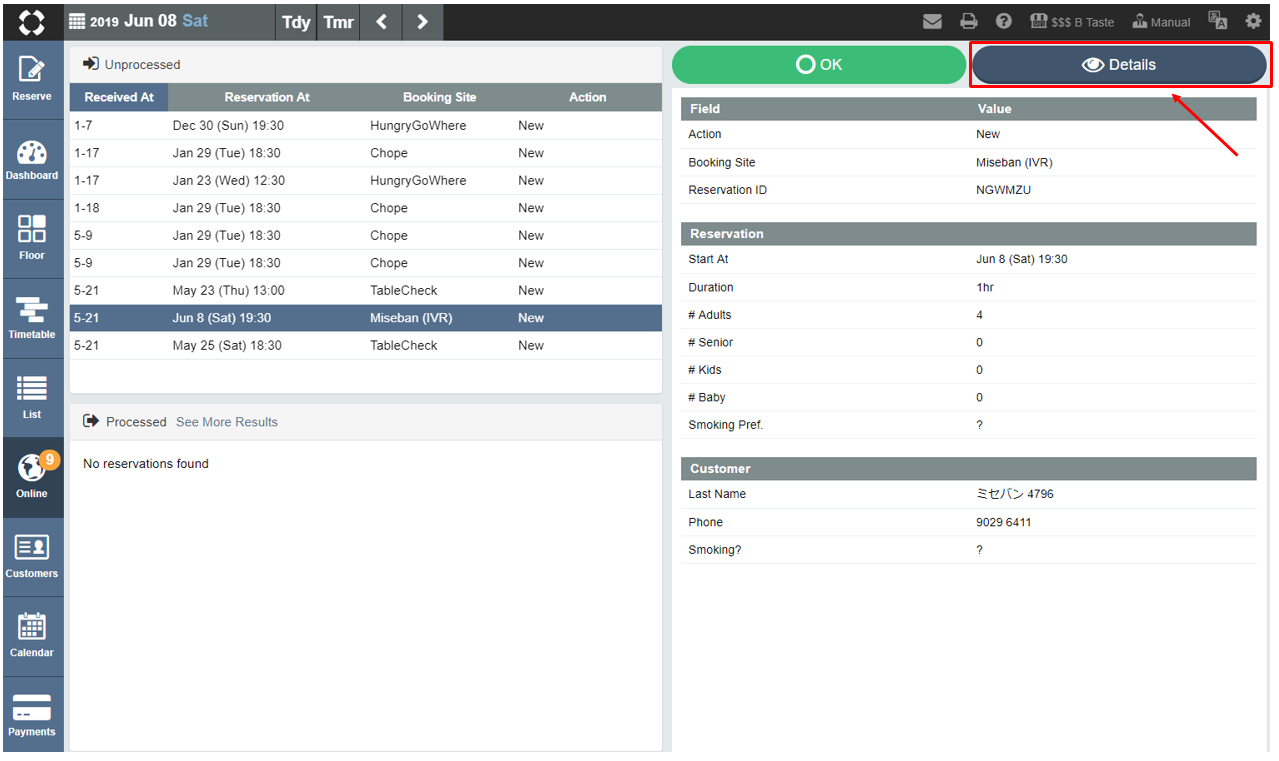Sort by Received At column header
Screen dimensions: 1279x761
[x=119, y=97]
